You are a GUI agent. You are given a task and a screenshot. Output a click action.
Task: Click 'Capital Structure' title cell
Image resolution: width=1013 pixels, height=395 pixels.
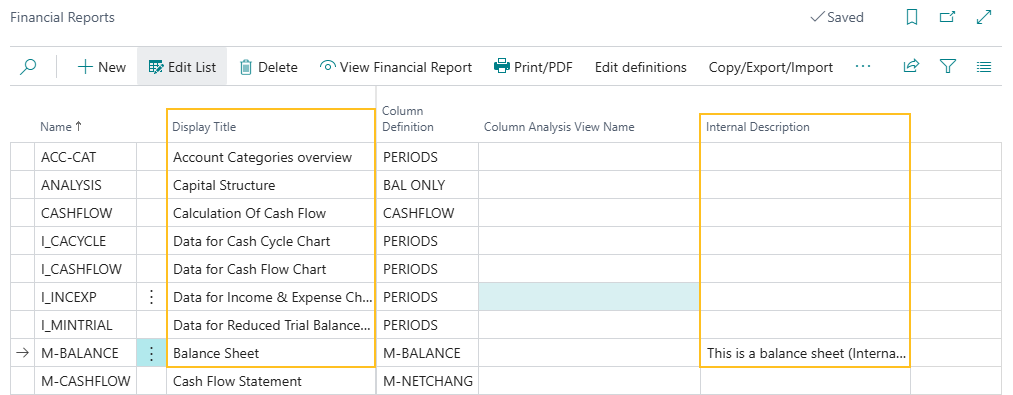271,186
